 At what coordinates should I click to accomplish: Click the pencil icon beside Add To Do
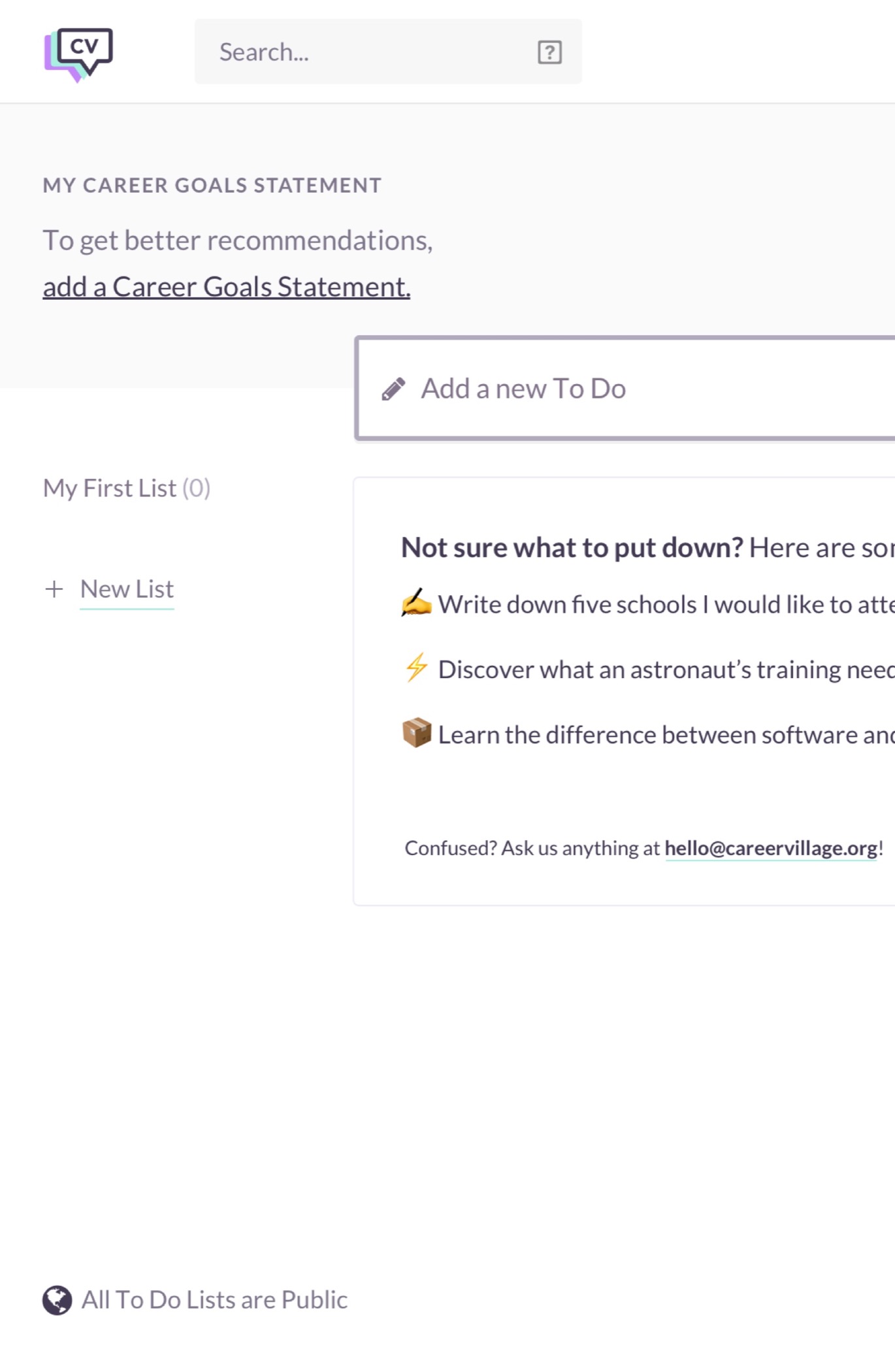point(393,389)
